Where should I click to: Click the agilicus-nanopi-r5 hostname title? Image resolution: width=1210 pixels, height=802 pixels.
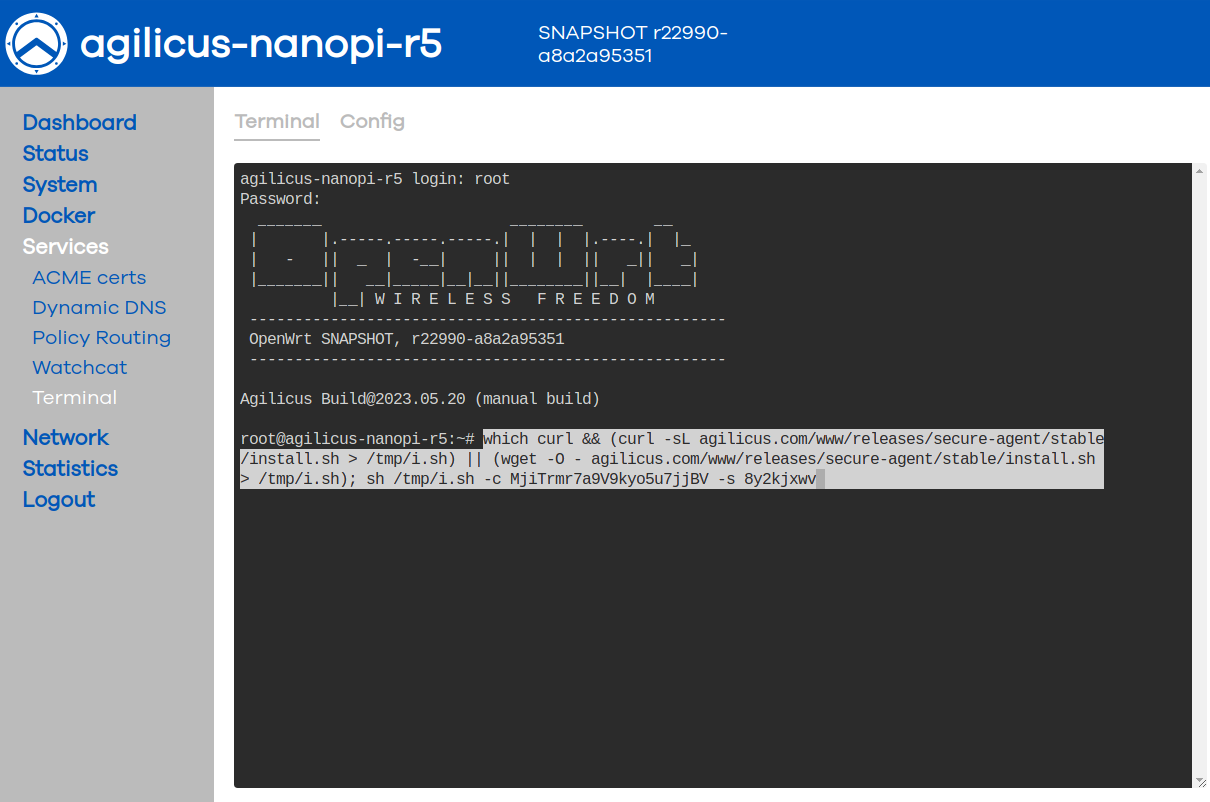[x=261, y=44]
